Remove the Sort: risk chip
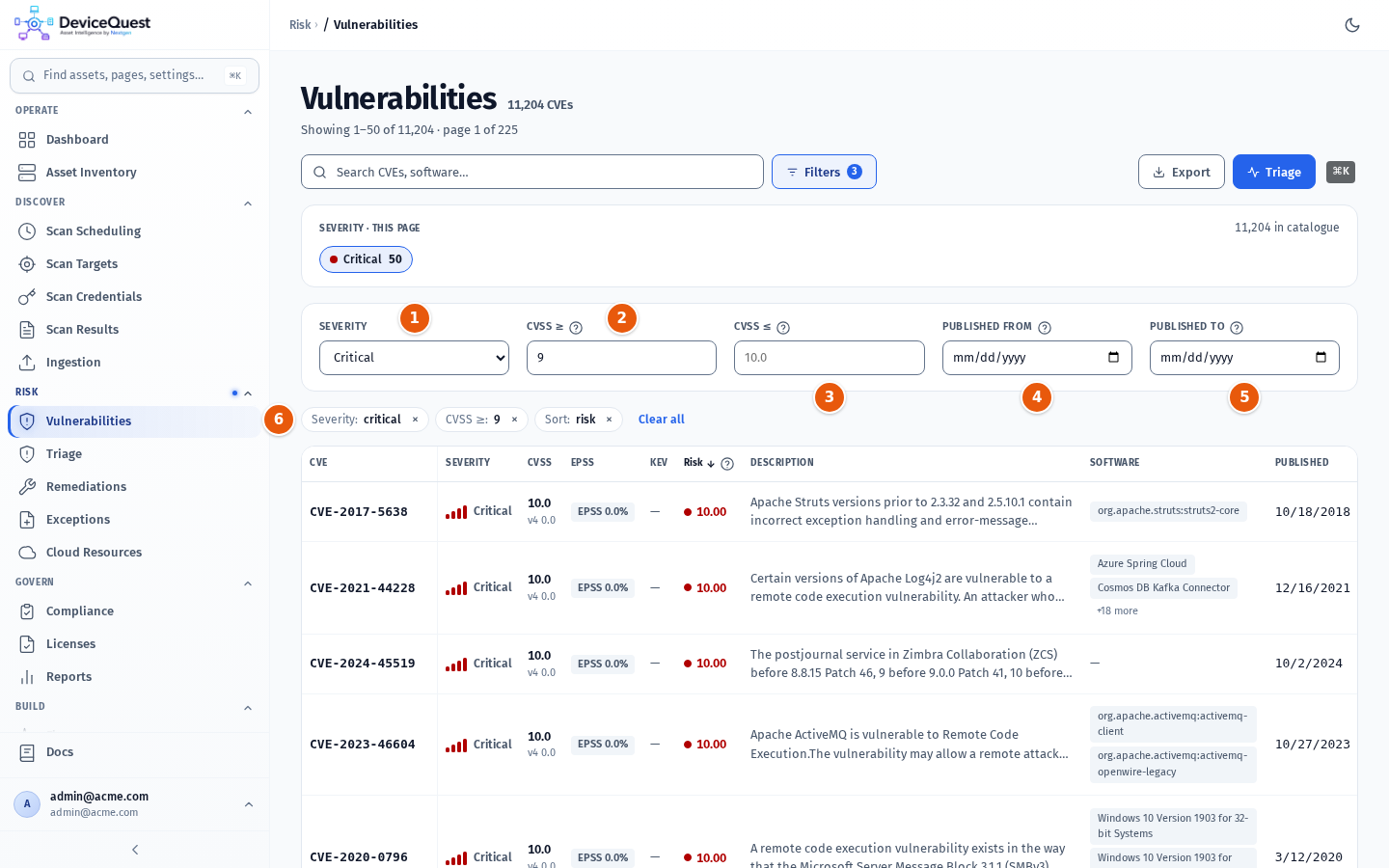Viewport: 1389px width, 868px height. 609,420
